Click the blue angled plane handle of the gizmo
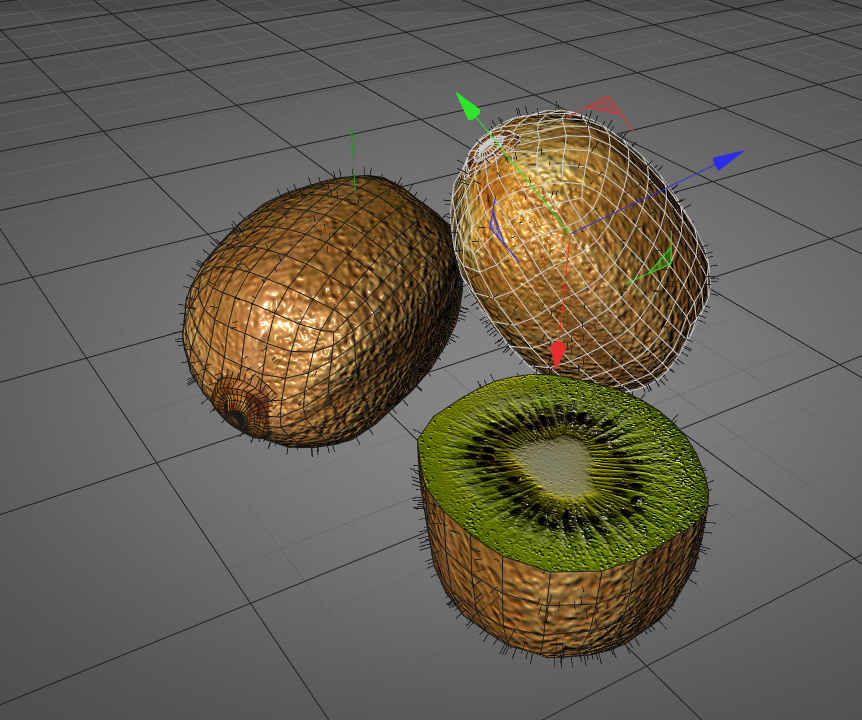 [498, 228]
